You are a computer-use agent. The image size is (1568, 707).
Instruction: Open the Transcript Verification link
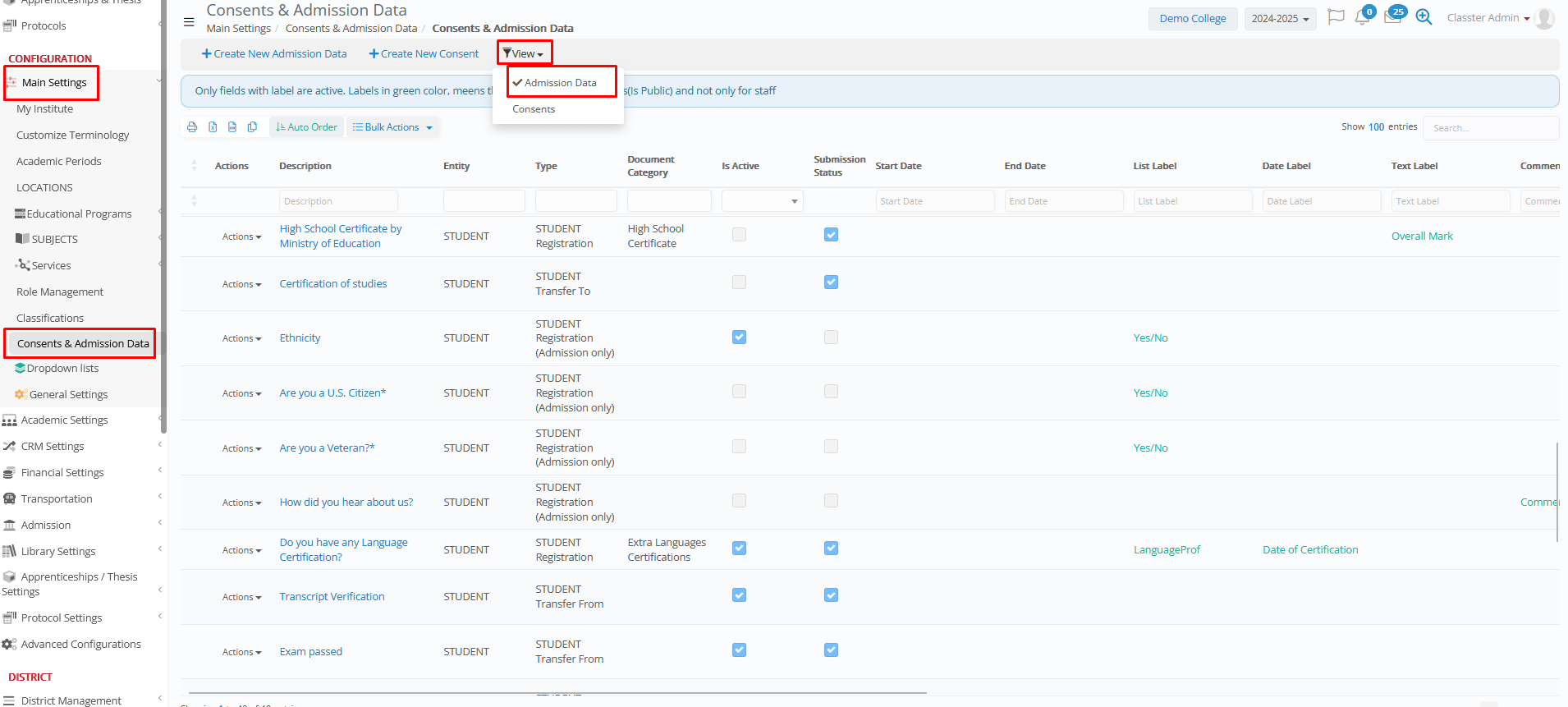point(332,597)
